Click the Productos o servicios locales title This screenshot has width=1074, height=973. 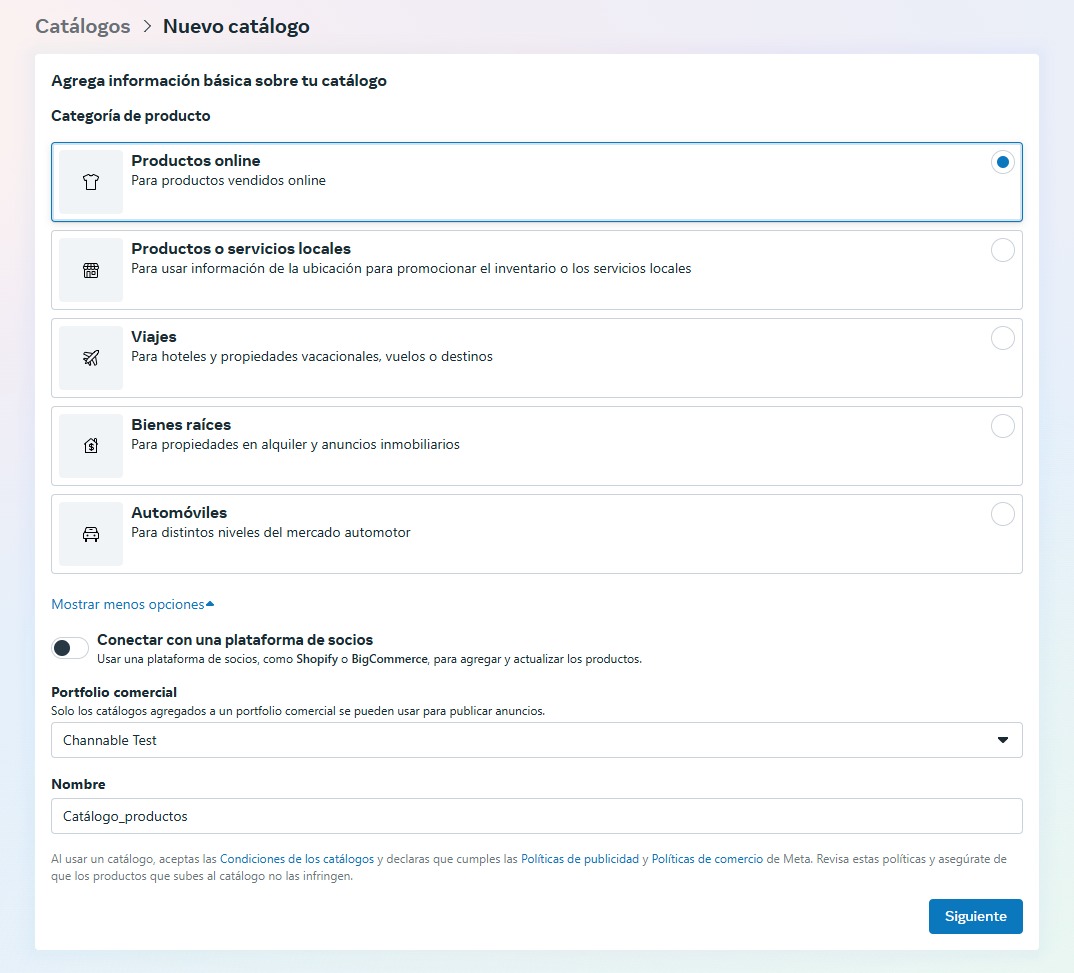pyautogui.click(x=241, y=249)
